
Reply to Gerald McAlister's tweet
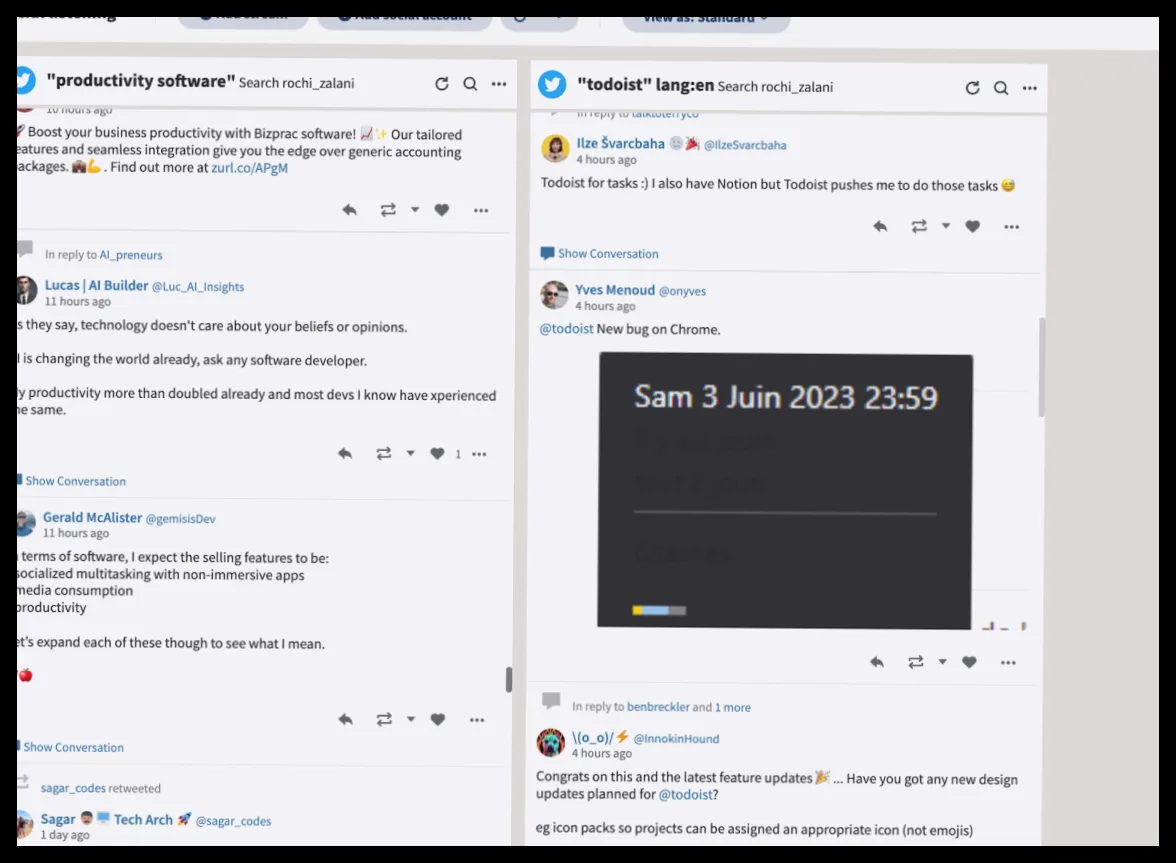[346, 720]
